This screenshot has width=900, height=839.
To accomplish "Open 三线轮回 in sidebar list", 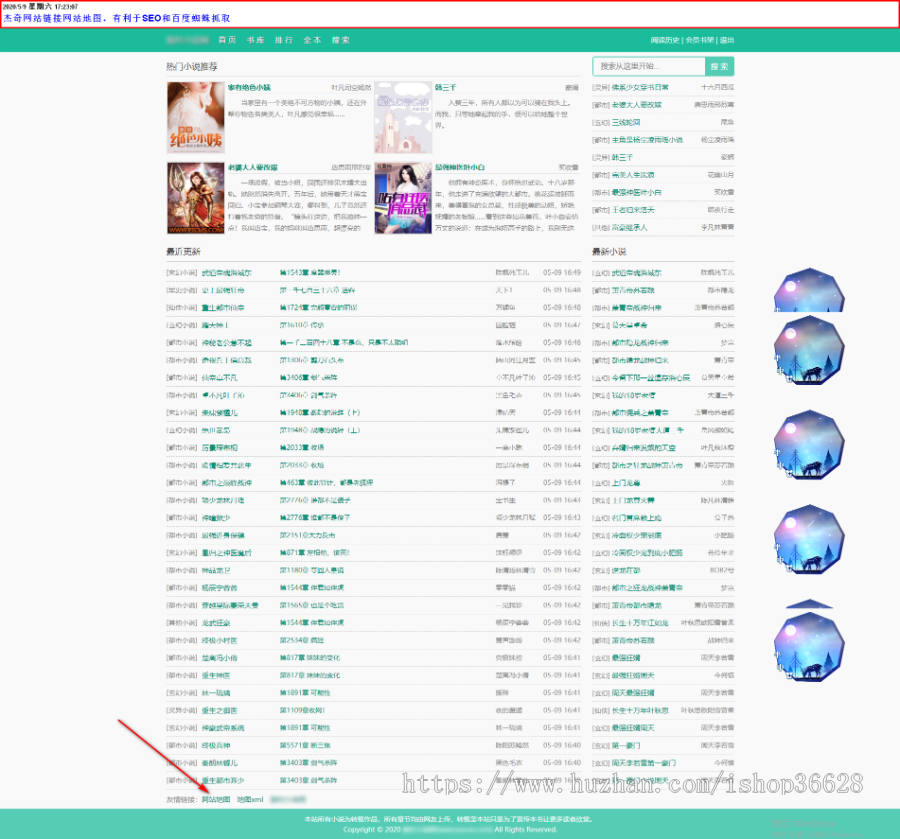I will (626, 122).
